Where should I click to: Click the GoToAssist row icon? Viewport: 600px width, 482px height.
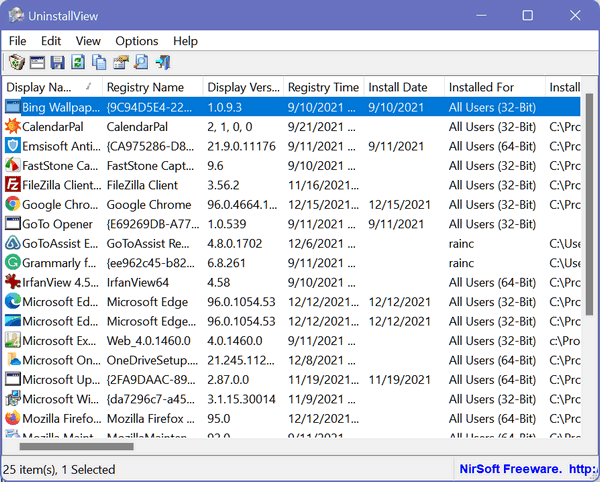tap(13, 243)
